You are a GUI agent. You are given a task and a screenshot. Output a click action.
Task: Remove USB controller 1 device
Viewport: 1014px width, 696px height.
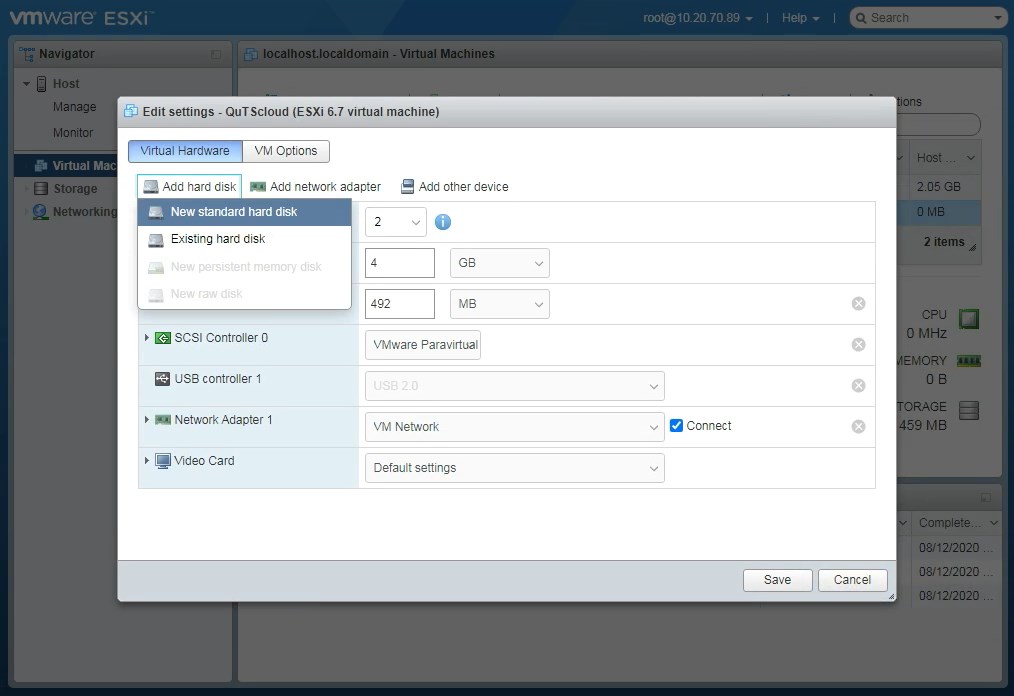click(858, 386)
